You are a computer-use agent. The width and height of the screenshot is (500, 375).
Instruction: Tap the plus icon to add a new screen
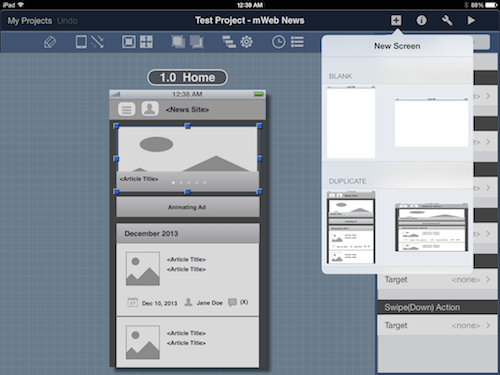tap(396, 21)
